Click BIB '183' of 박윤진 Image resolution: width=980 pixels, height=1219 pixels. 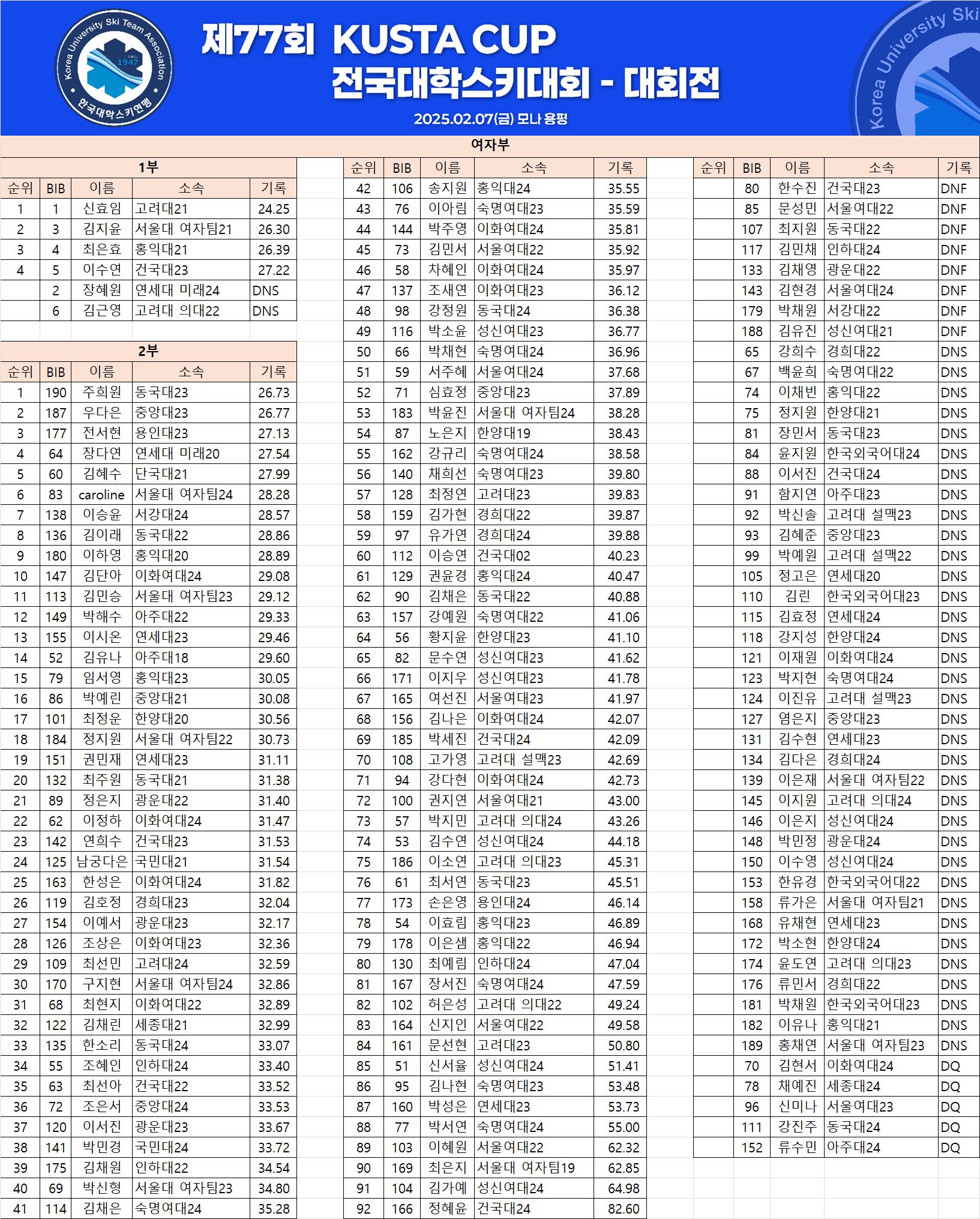click(x=402, y=413)
